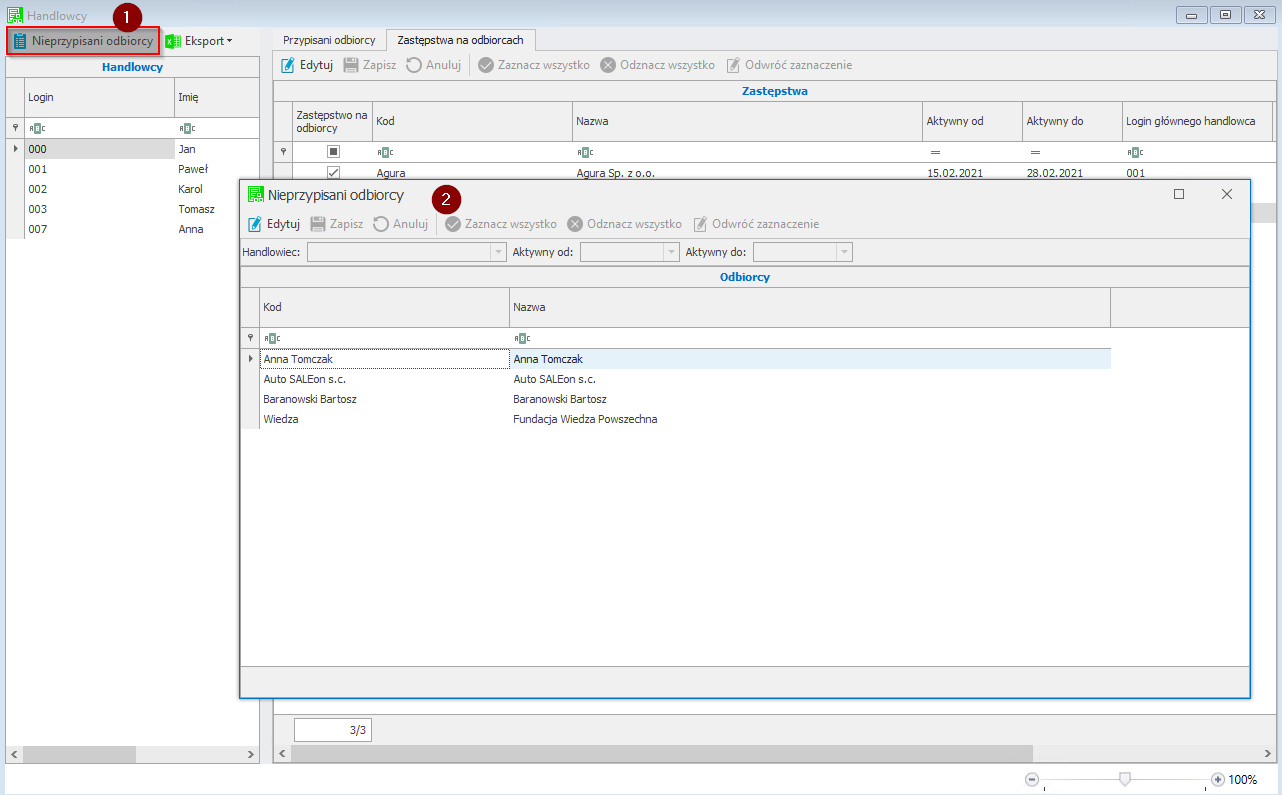Open the Aktywny do date dropdown
The width and height of the screenshot is (1282, 795).
pos(844,252)
